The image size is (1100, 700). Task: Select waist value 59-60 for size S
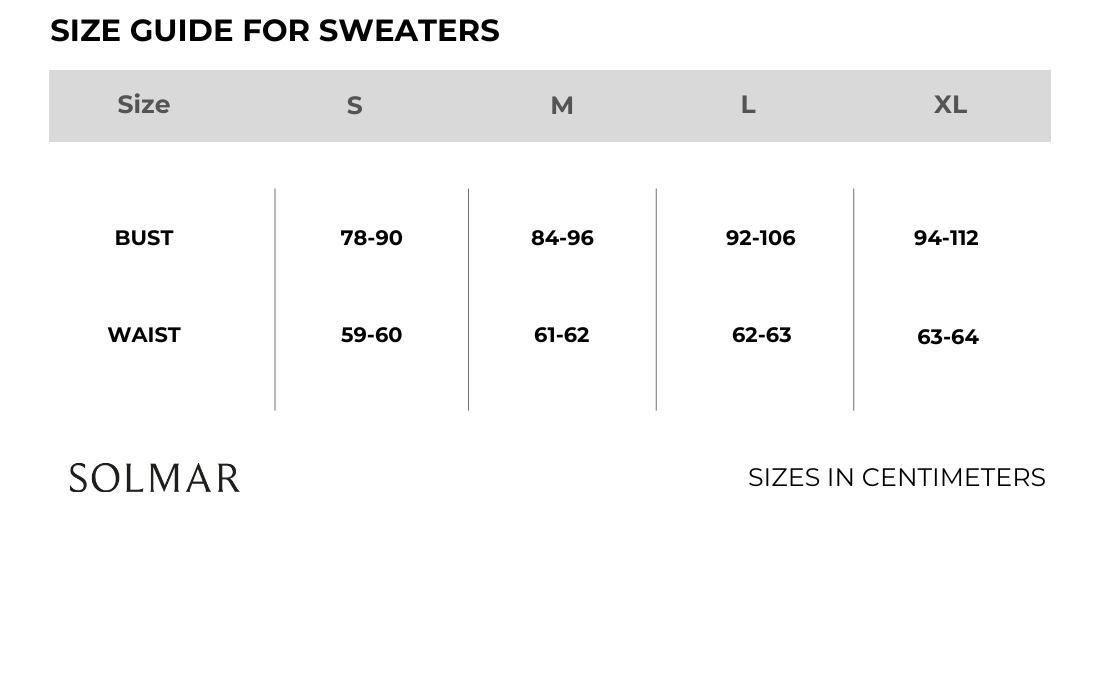(371, 335)
